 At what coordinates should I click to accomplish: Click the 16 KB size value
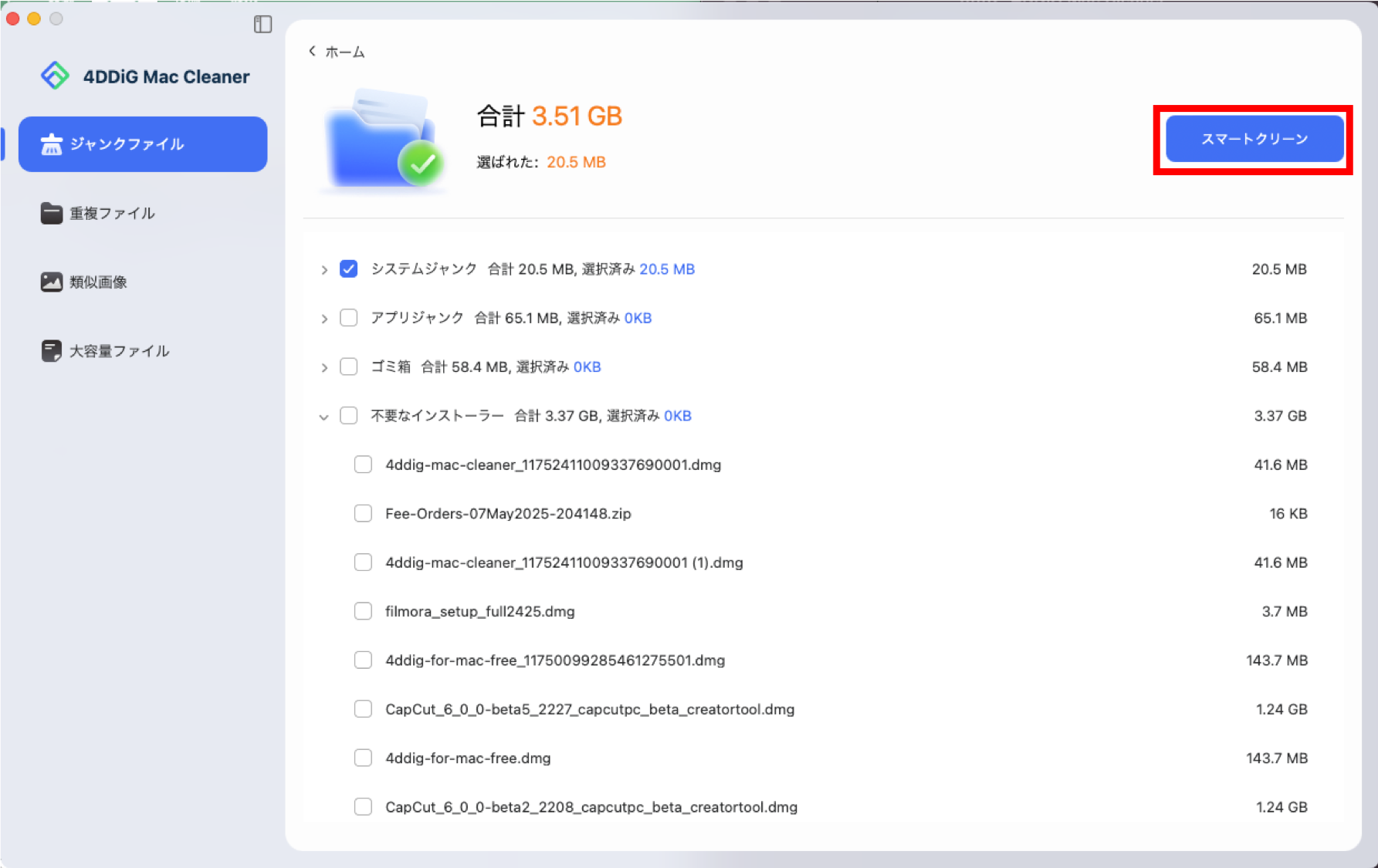pyautogui.click(x=1288, y=513)
